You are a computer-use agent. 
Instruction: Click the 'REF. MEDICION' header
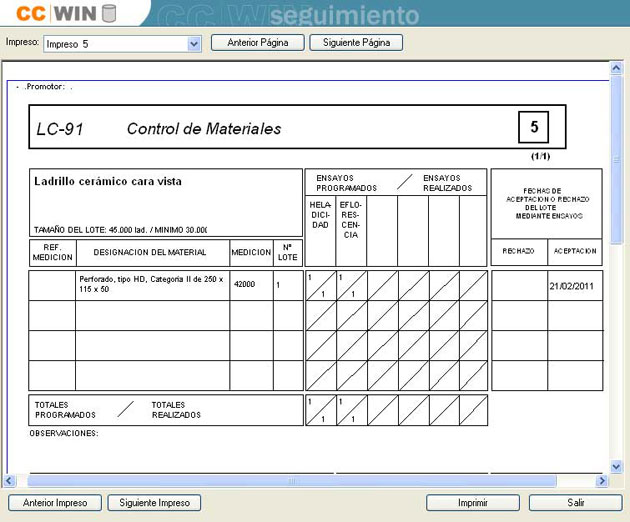tap(53, 252)
